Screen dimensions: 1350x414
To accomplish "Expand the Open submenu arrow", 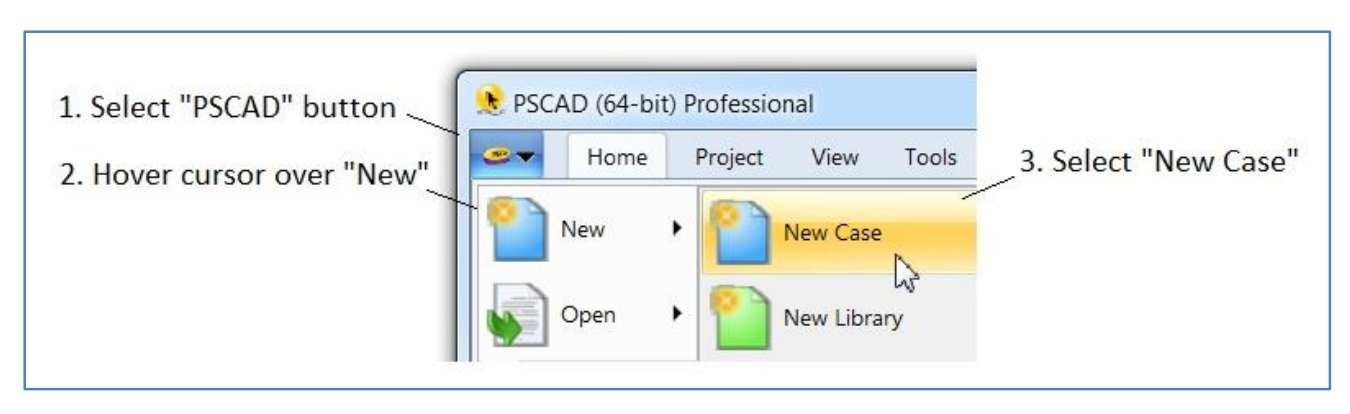I will (x=677, y=315).
